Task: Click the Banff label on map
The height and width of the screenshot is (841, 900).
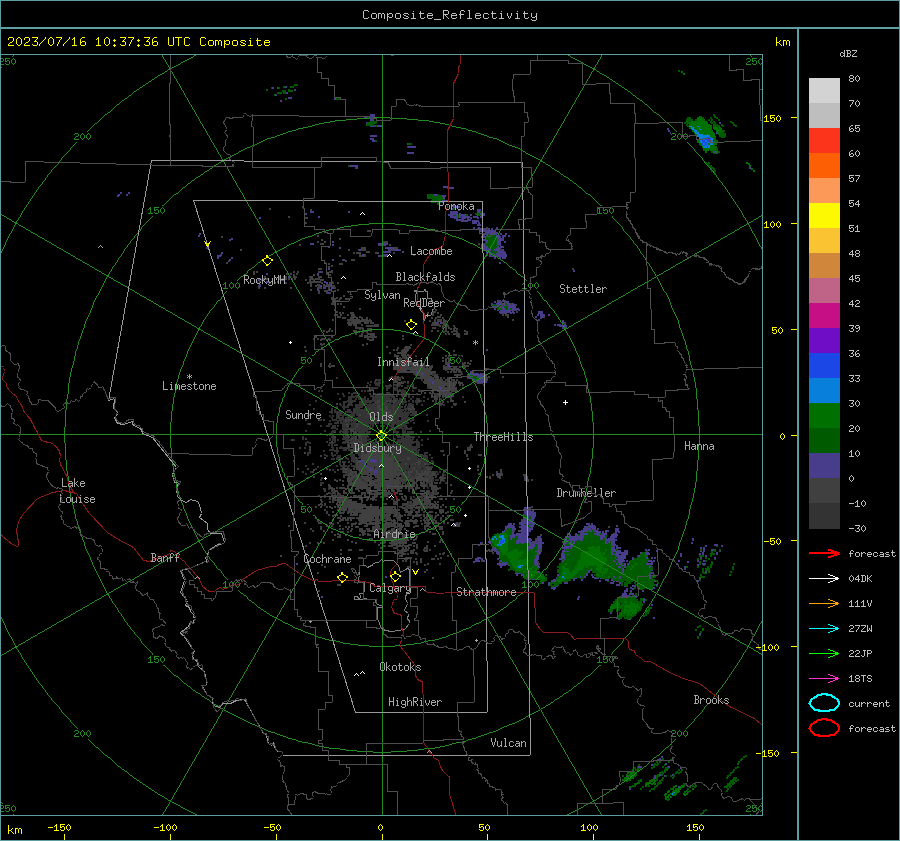Action: point(165,557)
